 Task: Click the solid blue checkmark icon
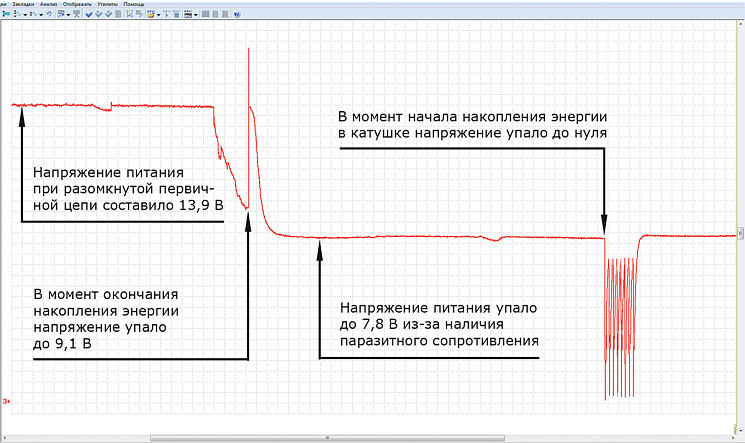click(89, 14)
